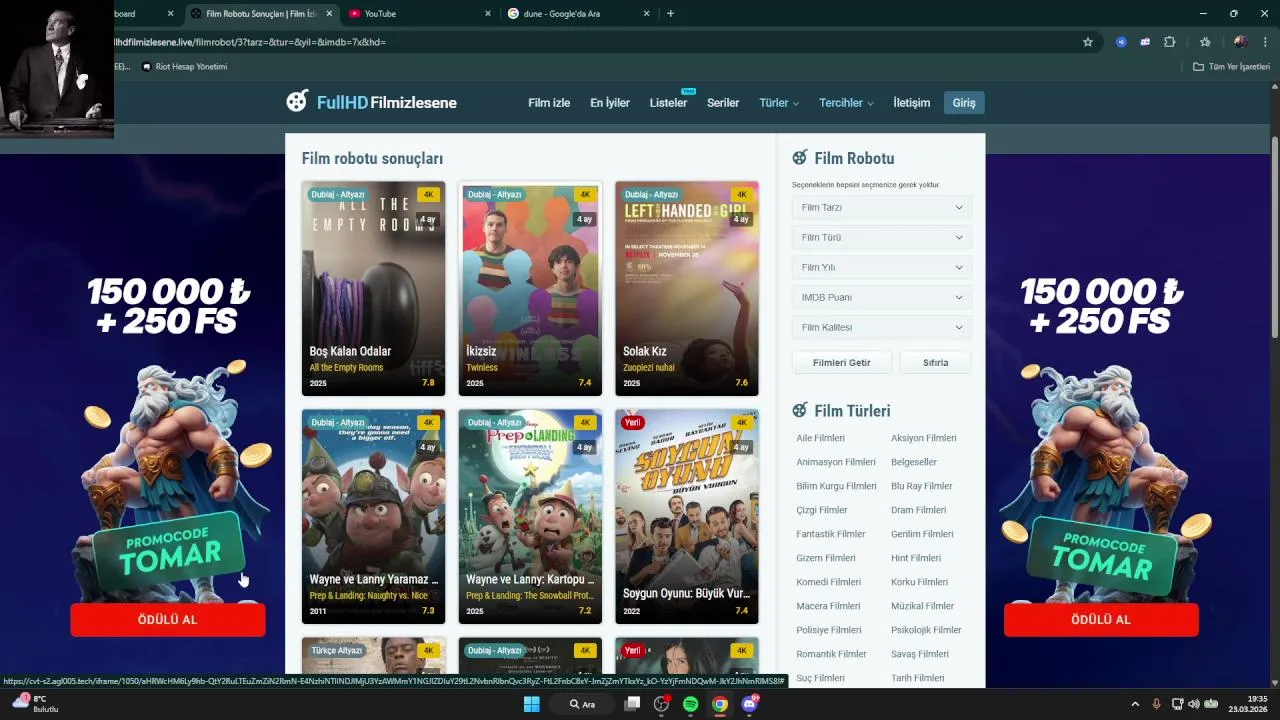The height and width of the screenshot is (720, 1280).
Task: Show hidden system tray icons
Action: coord(1135,704)
